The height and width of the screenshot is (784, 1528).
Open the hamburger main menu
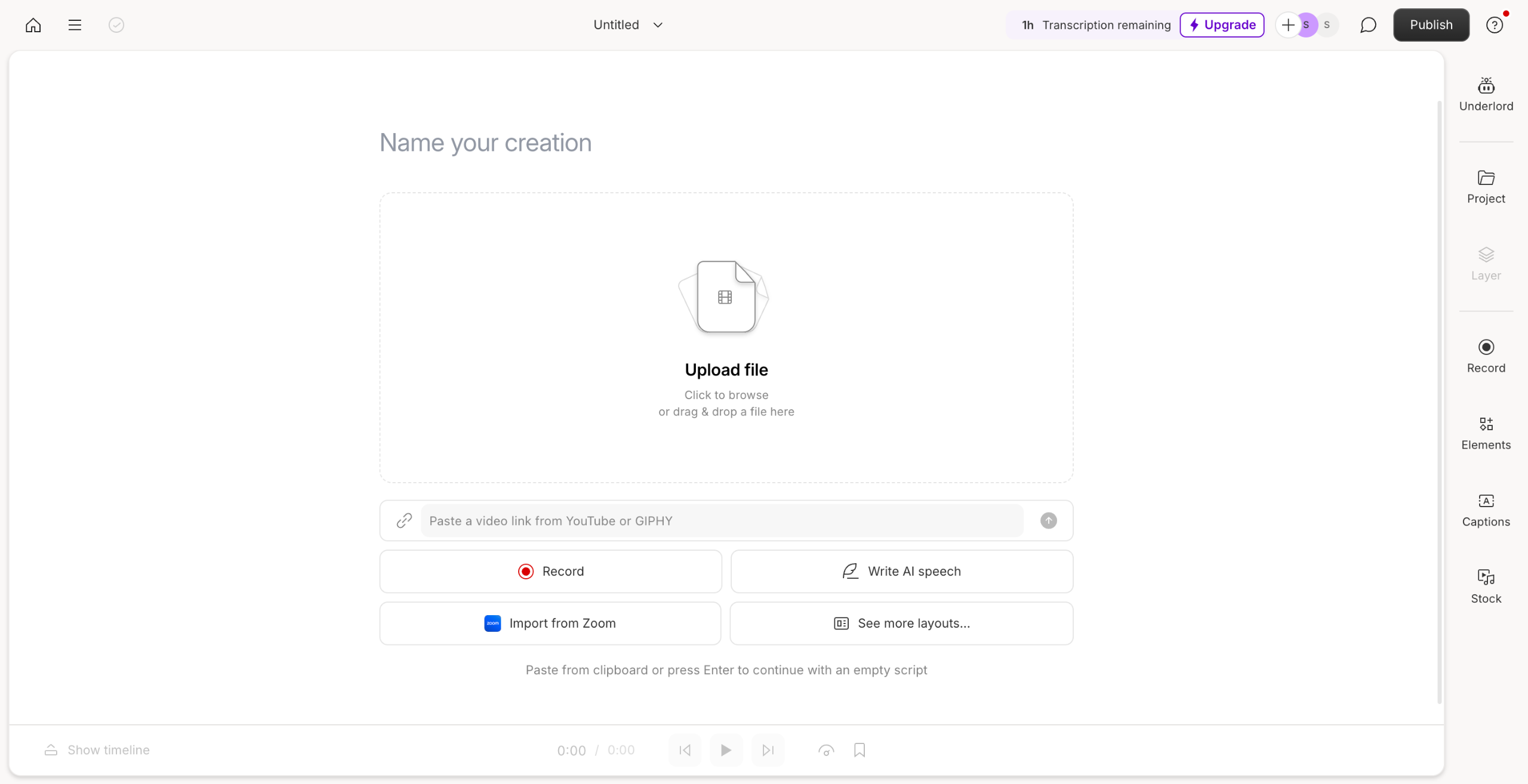coord(75,25)
